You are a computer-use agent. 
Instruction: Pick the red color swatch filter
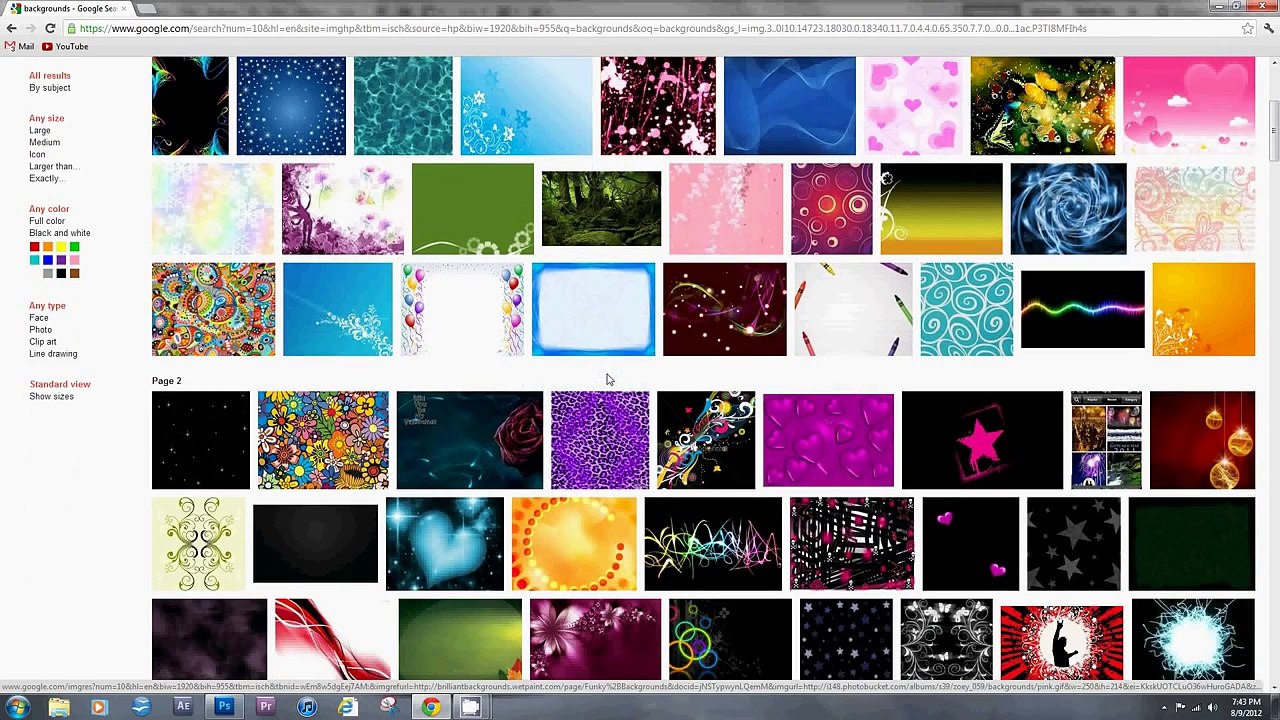(x=34, y=247)
